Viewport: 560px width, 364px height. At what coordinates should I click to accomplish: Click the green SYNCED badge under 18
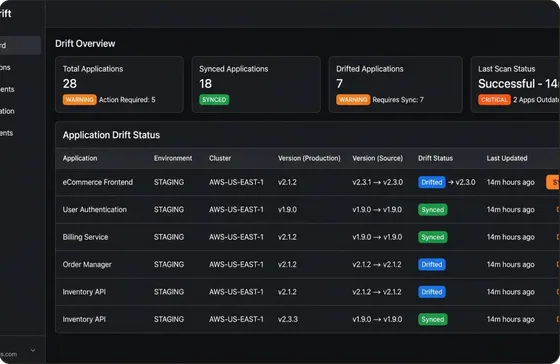pyautogui.click(x=214, y=100)
